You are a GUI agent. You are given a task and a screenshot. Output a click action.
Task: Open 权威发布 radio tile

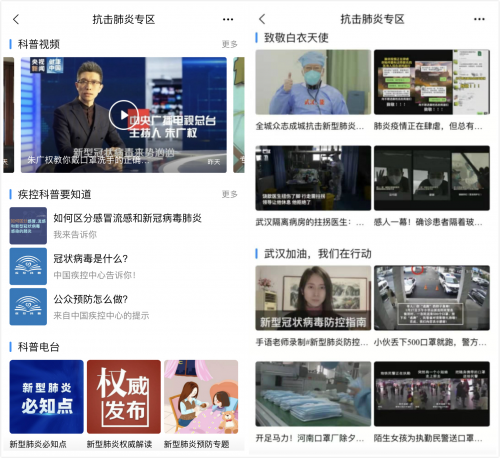pyautogui.click(x=124, y=397)
